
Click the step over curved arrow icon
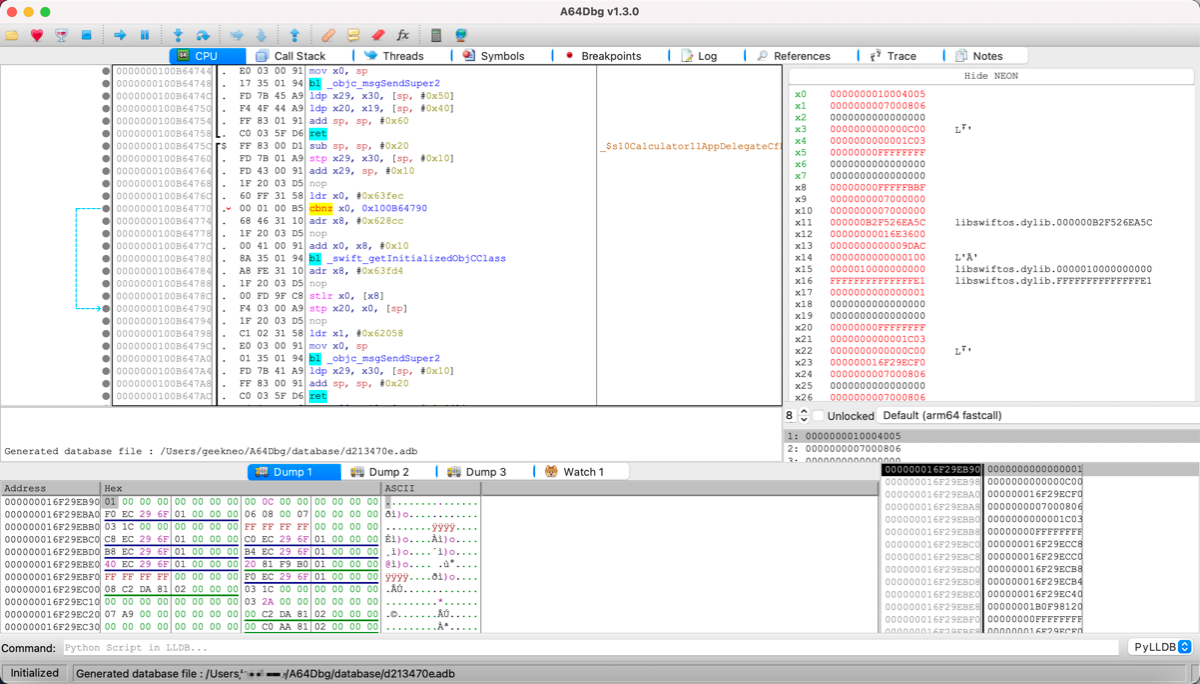203,35
